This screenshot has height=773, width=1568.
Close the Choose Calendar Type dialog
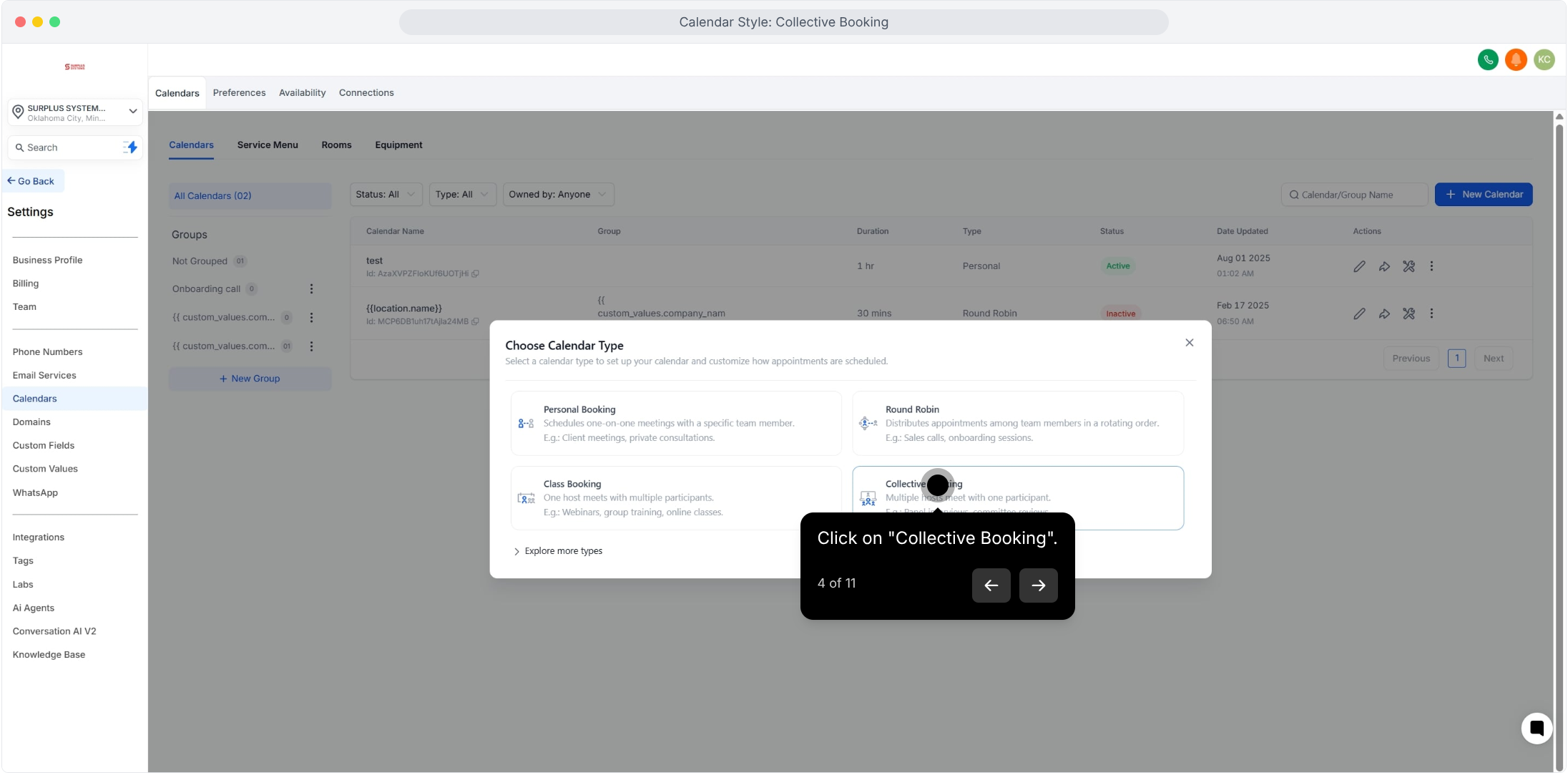point(1189,343)
